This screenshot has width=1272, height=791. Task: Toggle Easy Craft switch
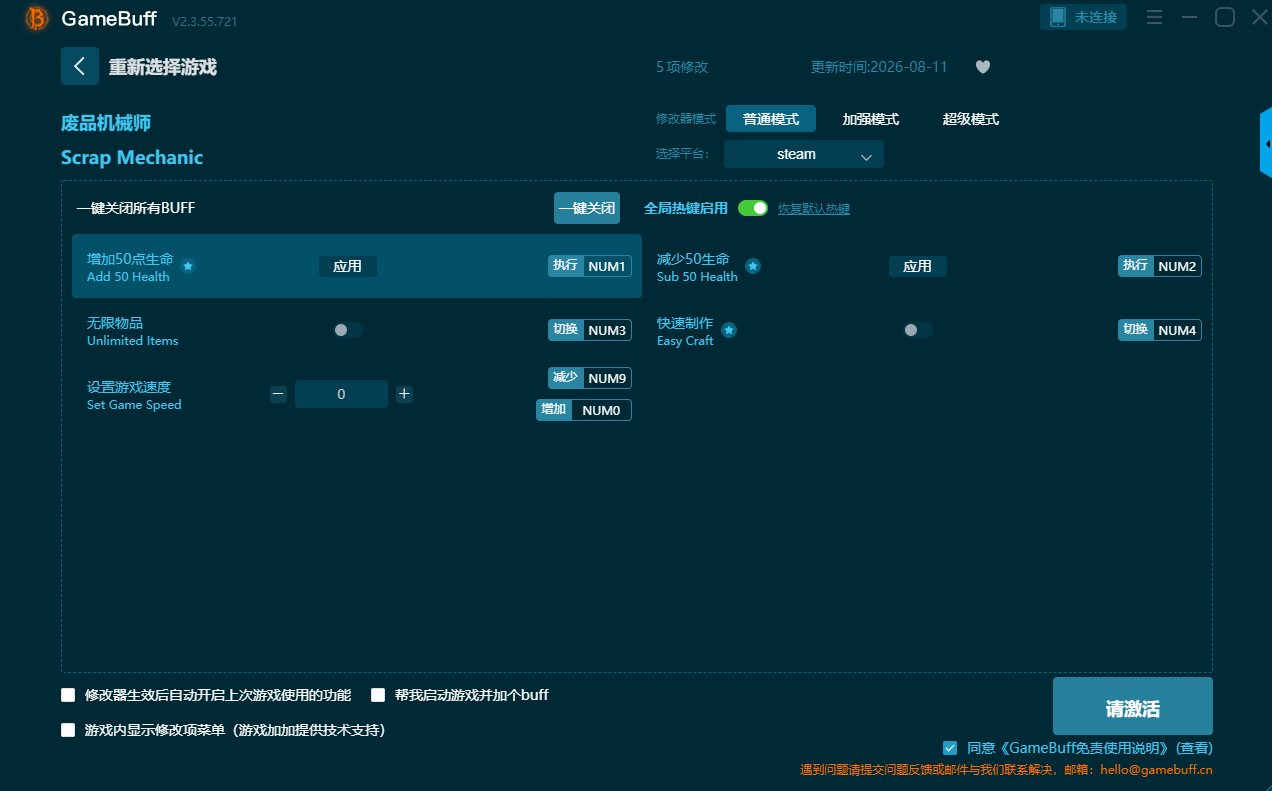coord(917,330)
